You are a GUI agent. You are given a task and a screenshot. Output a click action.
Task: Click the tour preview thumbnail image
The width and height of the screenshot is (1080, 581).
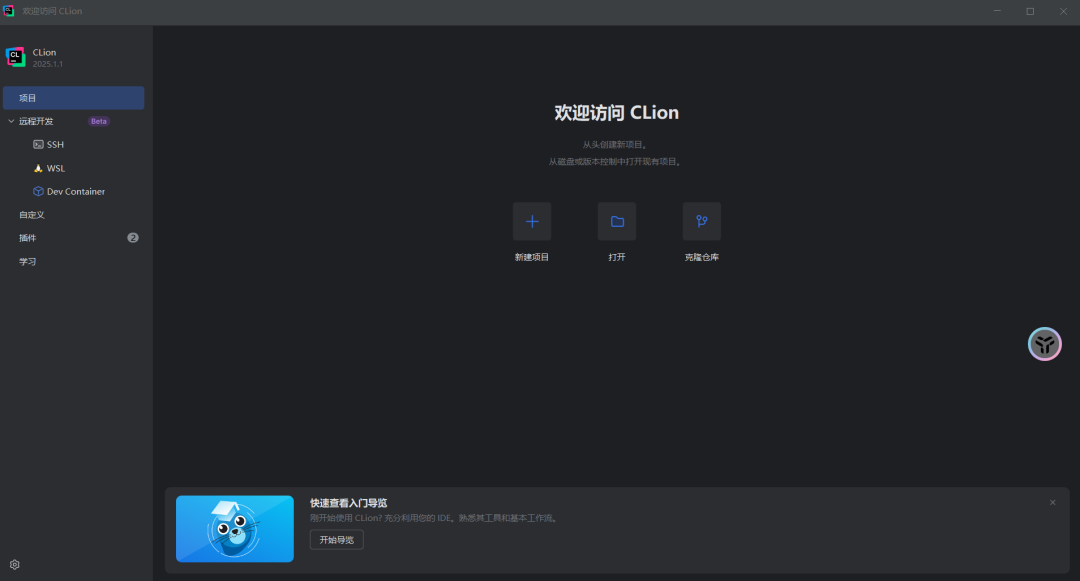click(x=234, y=529)
